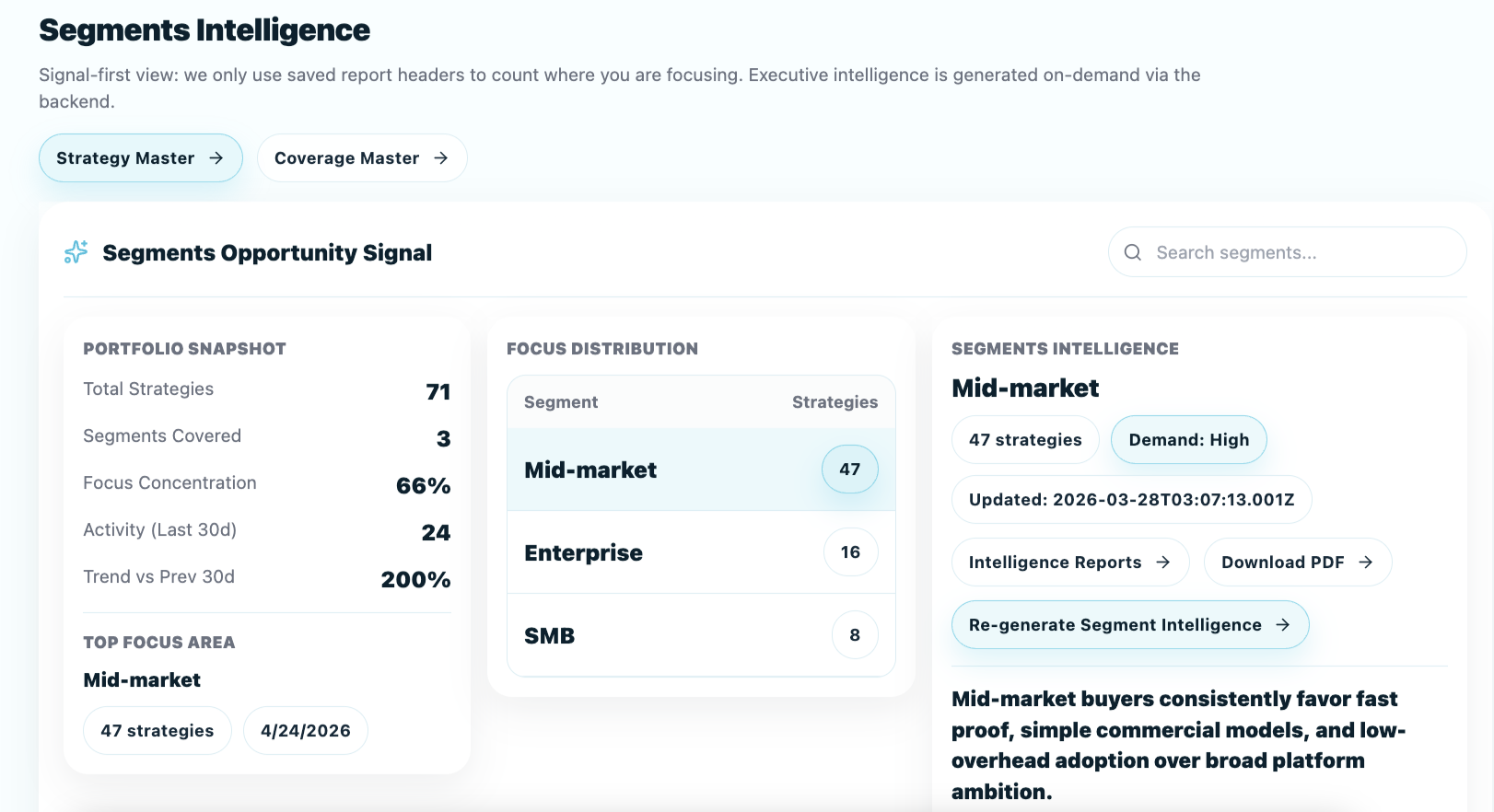Click the arrow icon on Download PDF

[1366, 563]
